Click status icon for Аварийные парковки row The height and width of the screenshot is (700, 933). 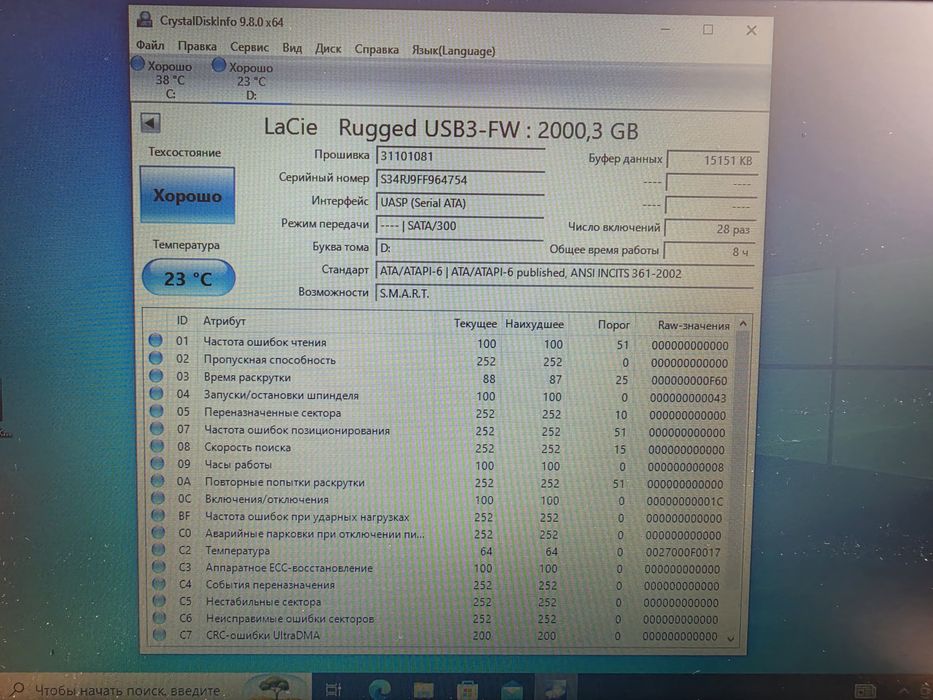tap(158, 533)
